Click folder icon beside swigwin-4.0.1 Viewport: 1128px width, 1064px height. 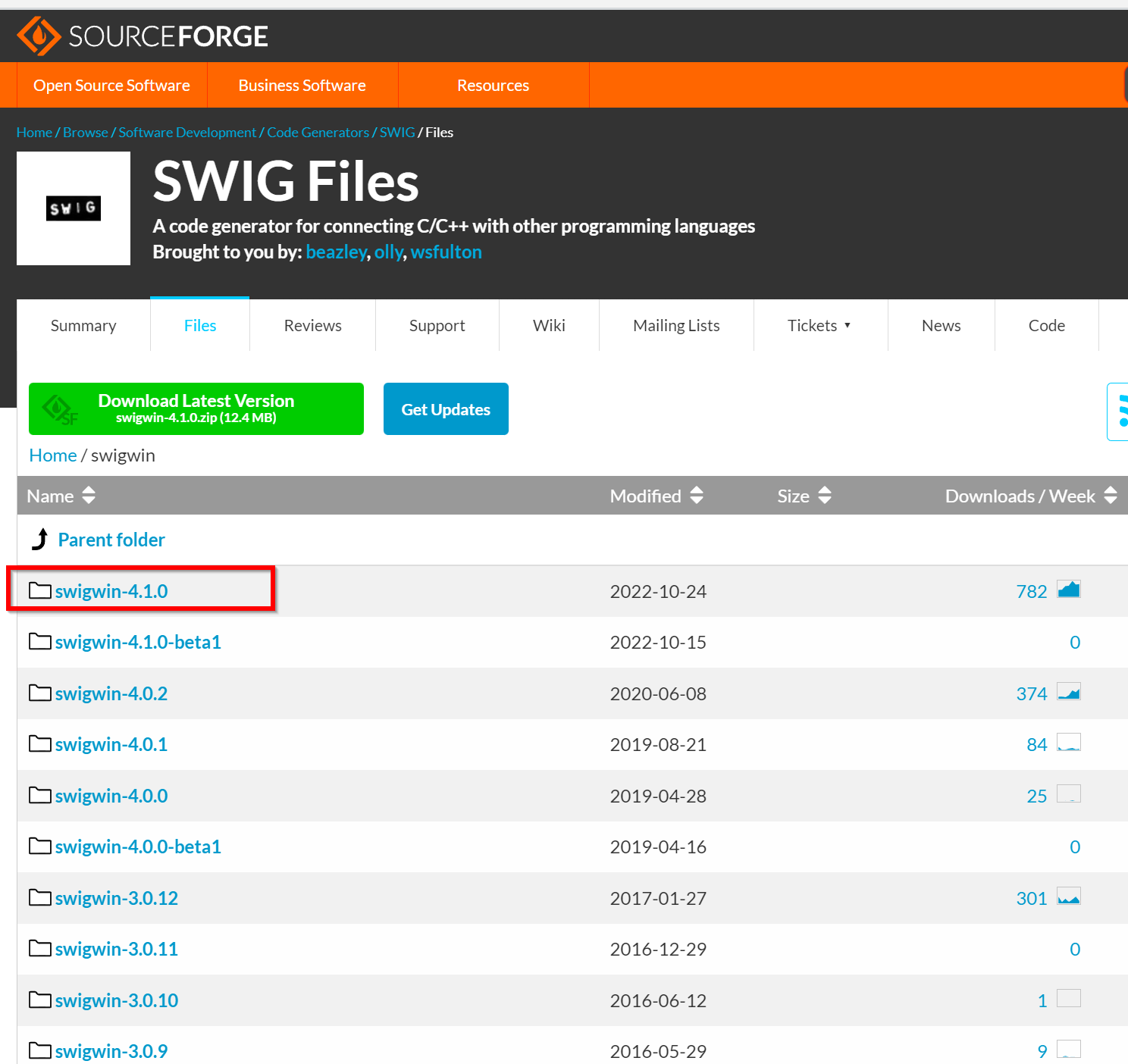click(40, 743)
